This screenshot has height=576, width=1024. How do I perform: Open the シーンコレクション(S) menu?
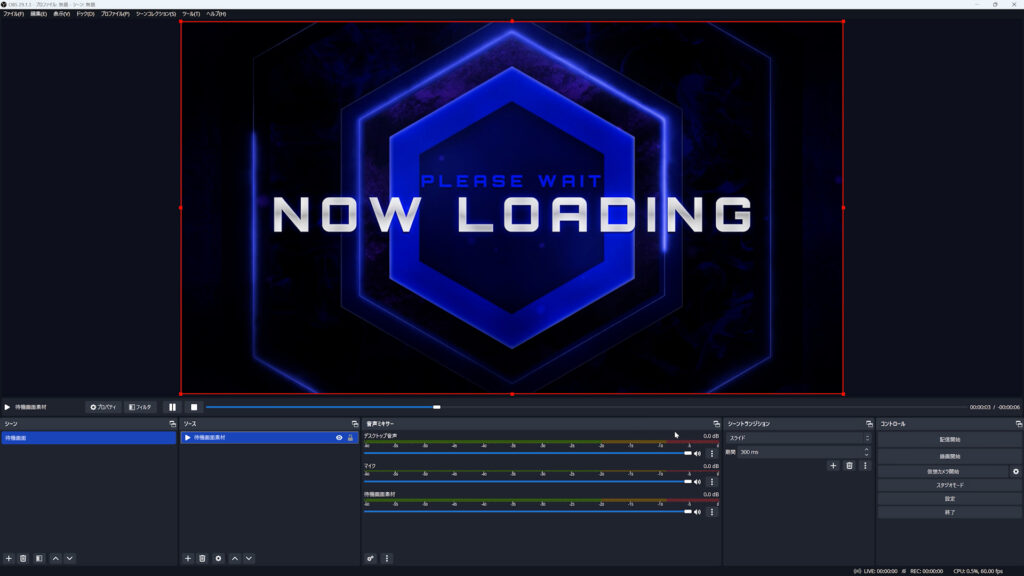pos(155,14)
